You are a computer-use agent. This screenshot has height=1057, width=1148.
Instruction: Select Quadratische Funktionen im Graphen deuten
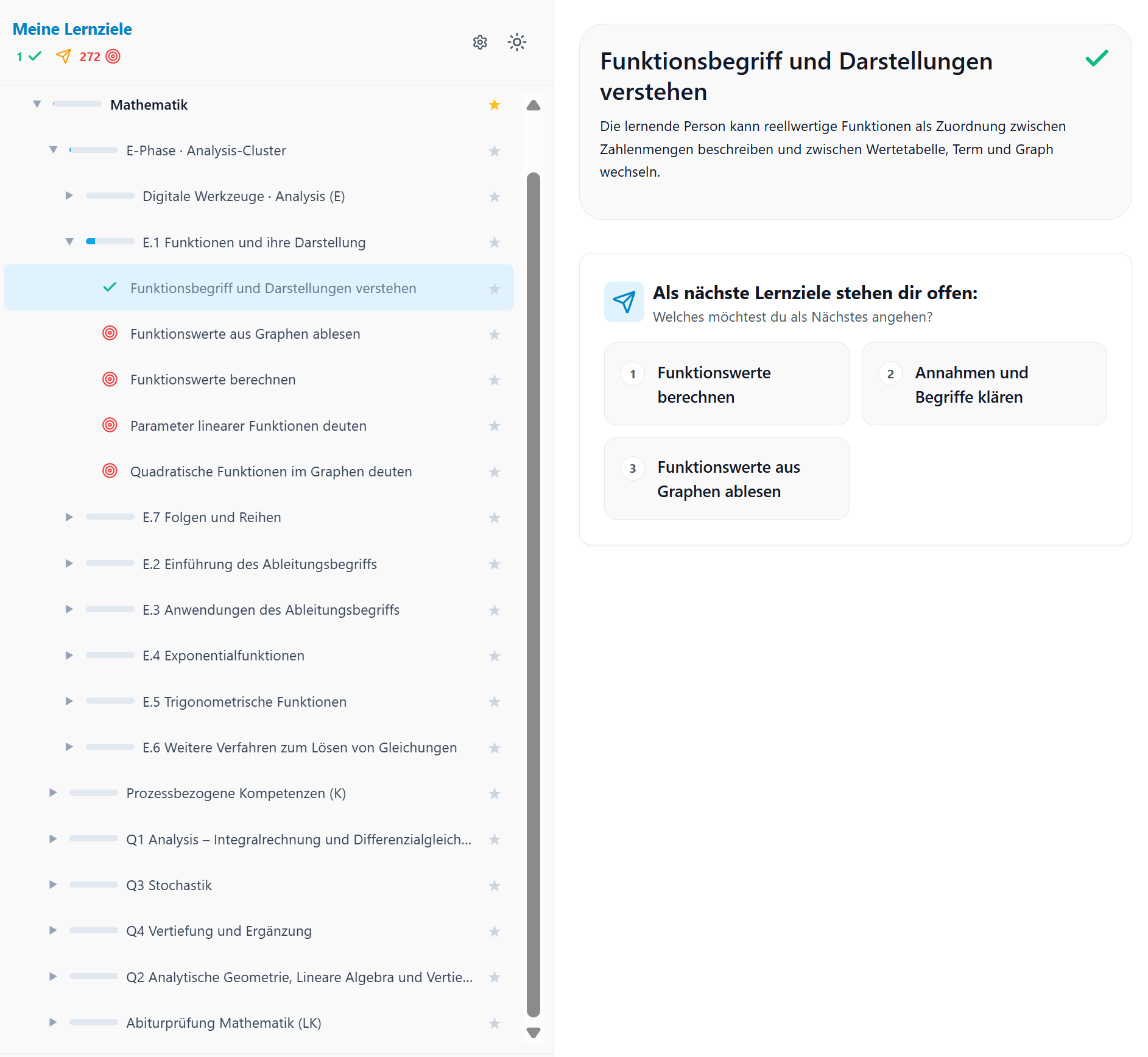(x=270, y=472)
